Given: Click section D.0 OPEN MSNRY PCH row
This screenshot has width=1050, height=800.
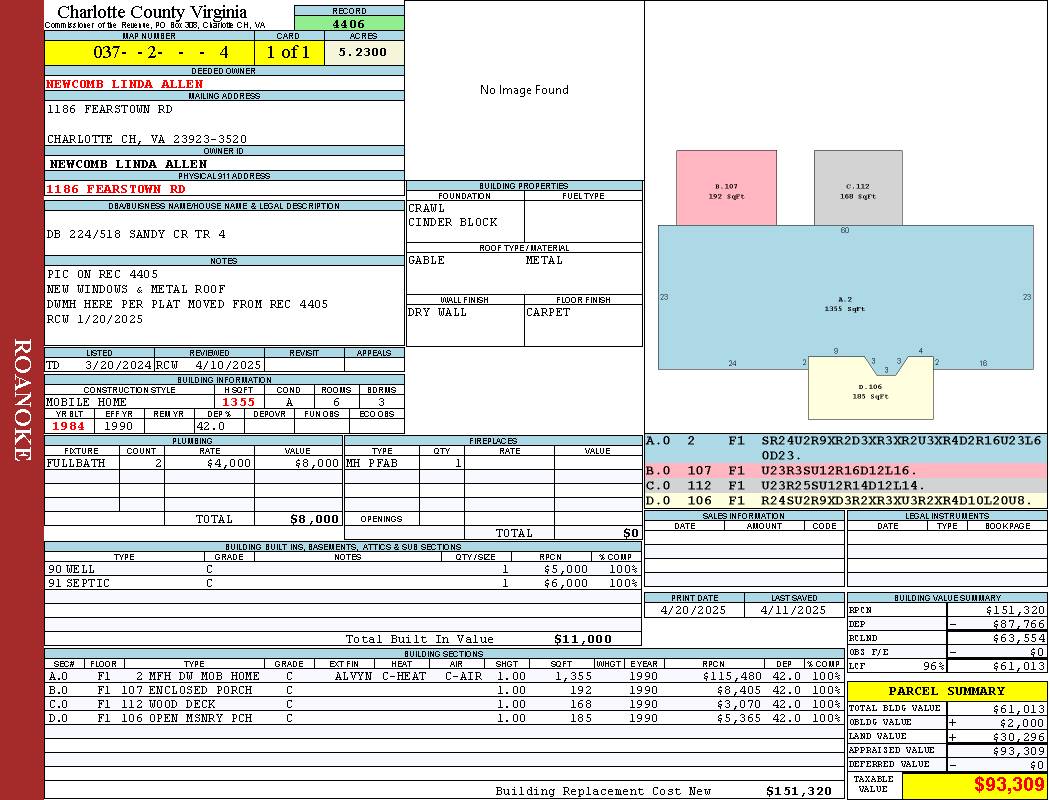Looking at the screenshot, I should [x=444, y=718].
